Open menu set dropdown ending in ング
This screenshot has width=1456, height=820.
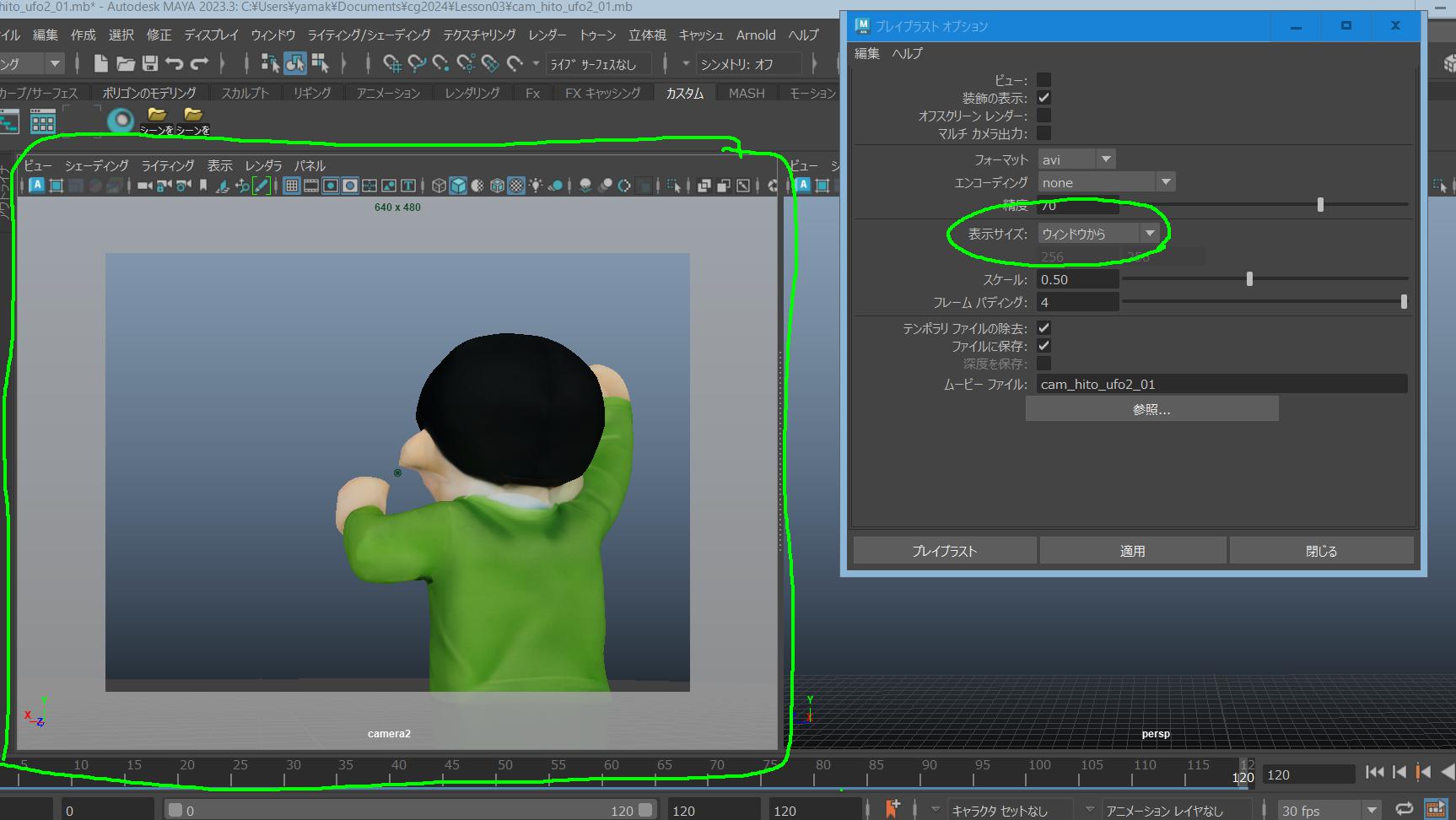55,63
